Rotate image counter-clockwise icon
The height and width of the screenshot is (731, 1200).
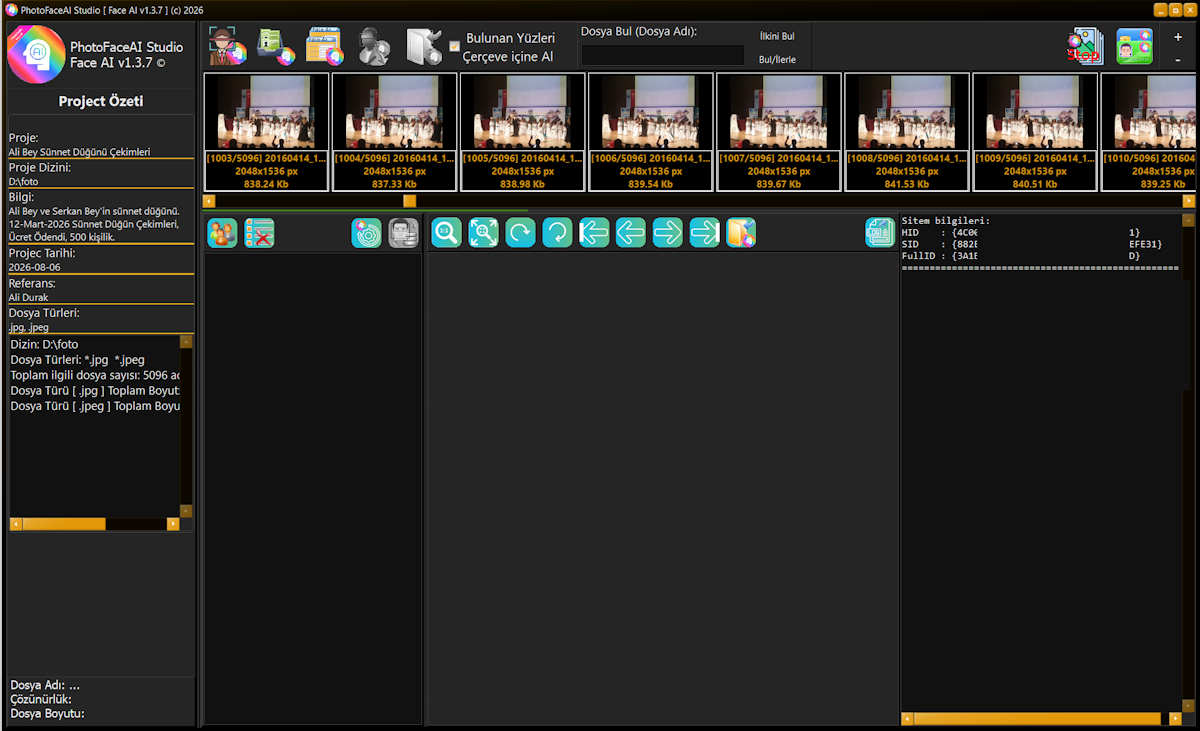557,233
